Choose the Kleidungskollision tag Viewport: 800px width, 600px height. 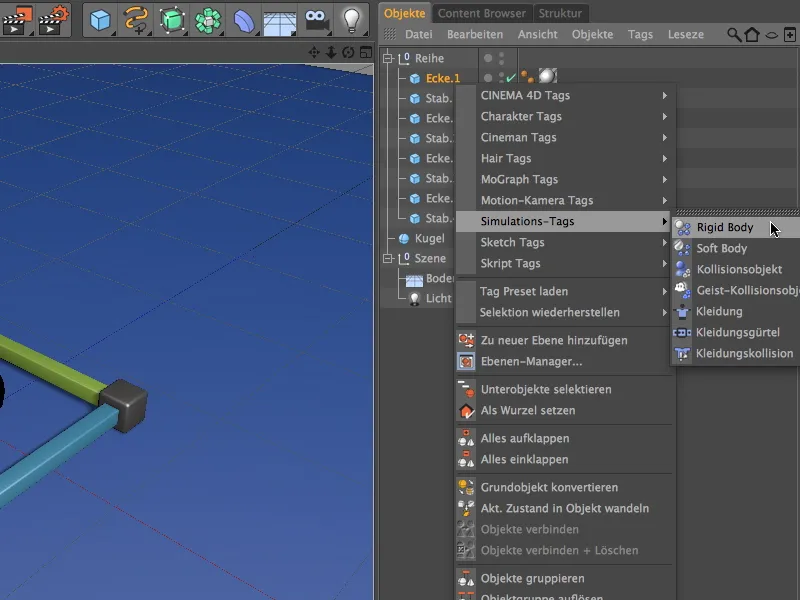tap(735, 353)
